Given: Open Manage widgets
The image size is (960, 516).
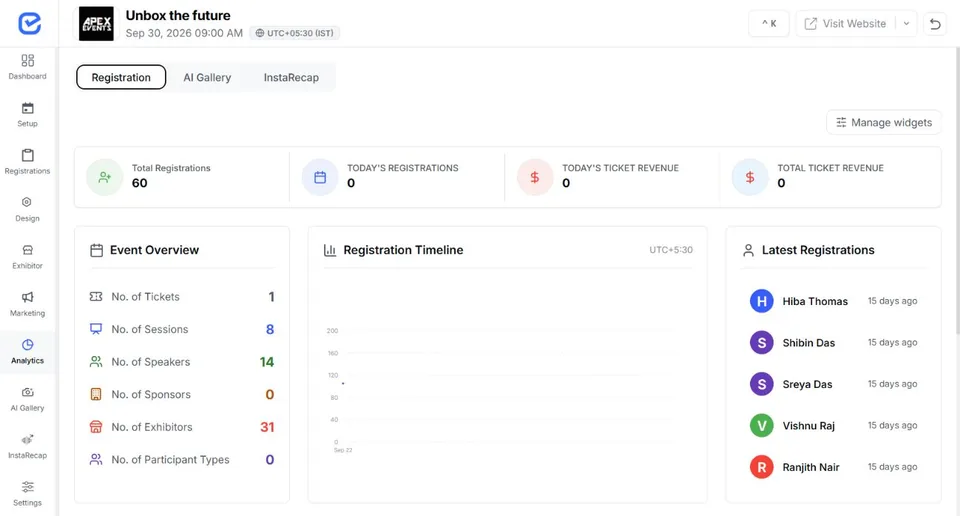Looking at the screenshot, I should (x=884, y=122).
